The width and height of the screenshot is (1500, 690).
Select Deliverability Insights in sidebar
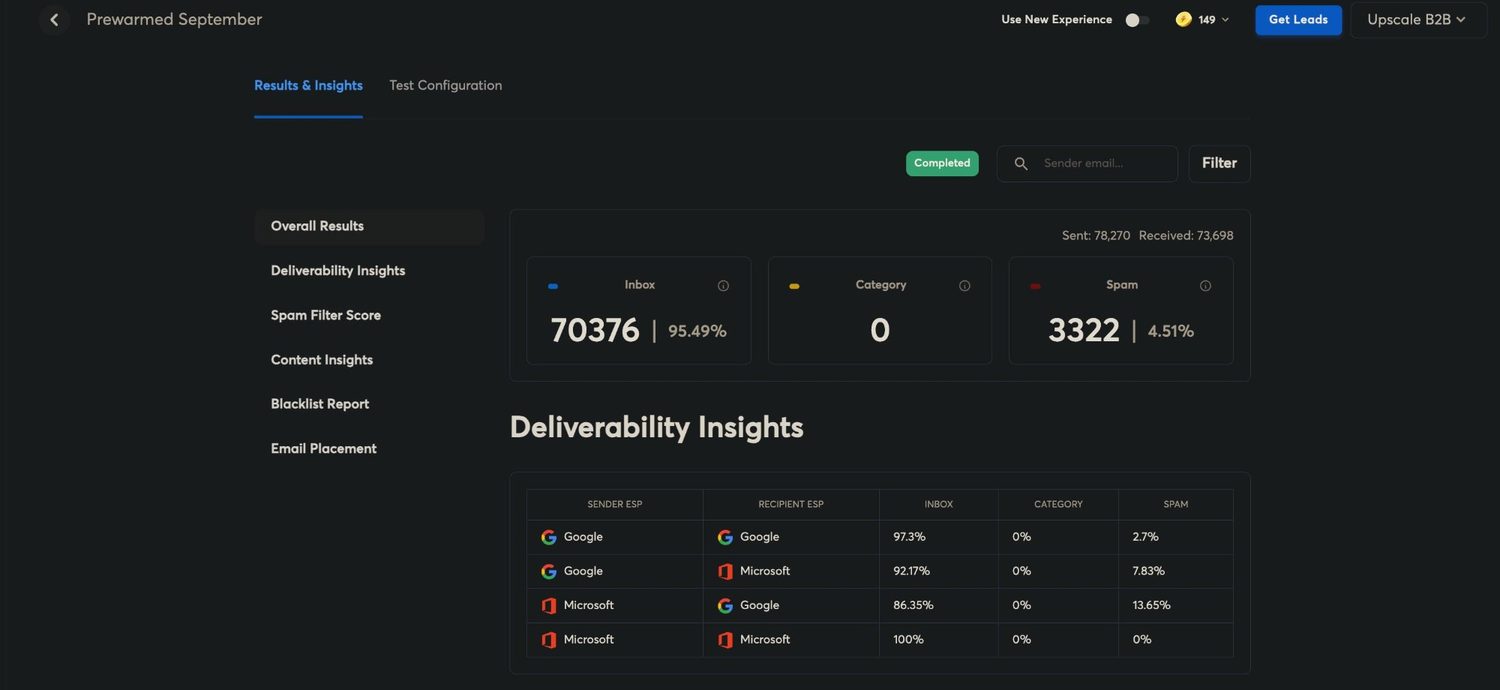coord(338,271)
